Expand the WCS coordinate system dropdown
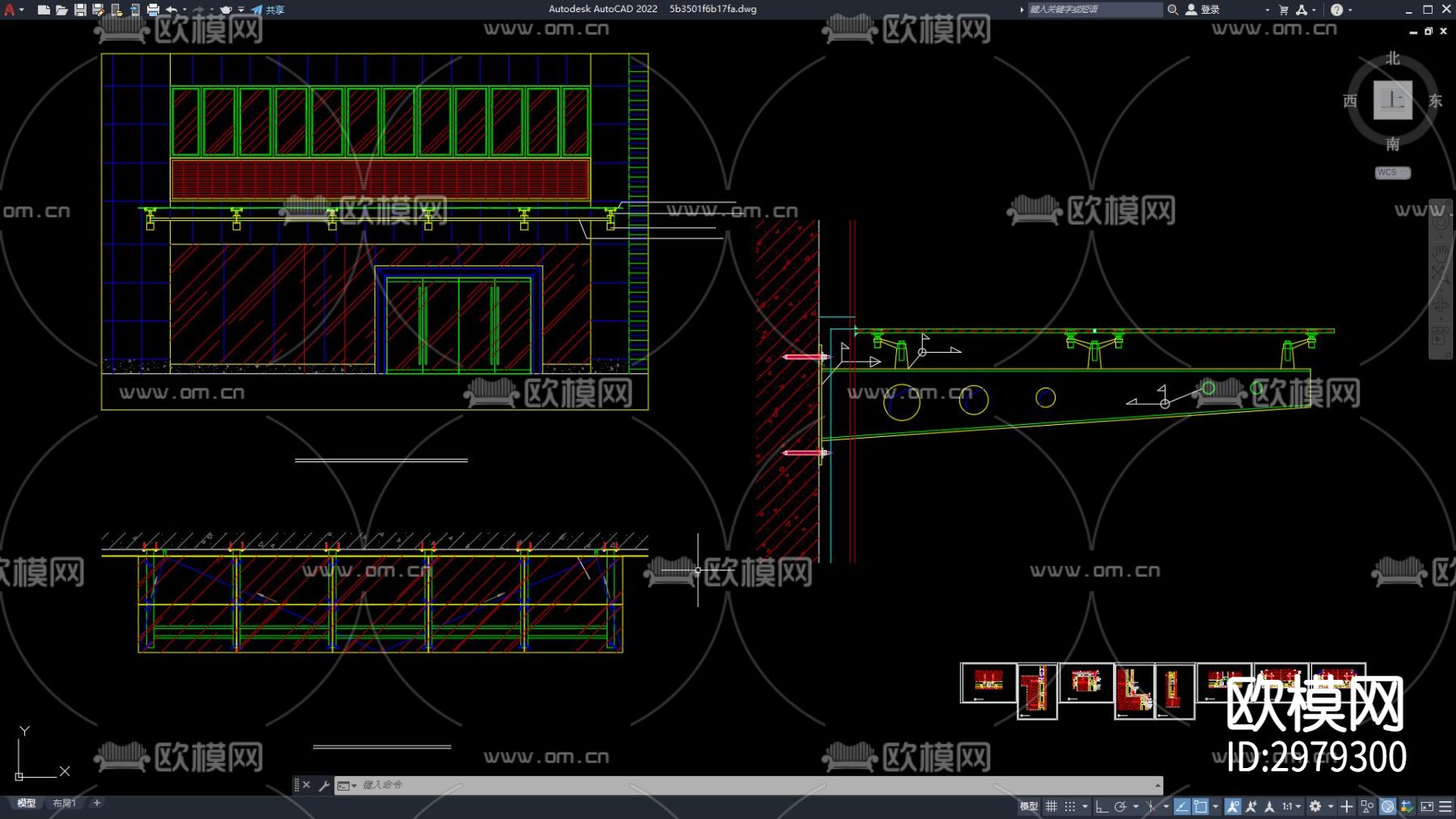Viewport: 1456px width, 819px height. click(x=1392, y=172)
